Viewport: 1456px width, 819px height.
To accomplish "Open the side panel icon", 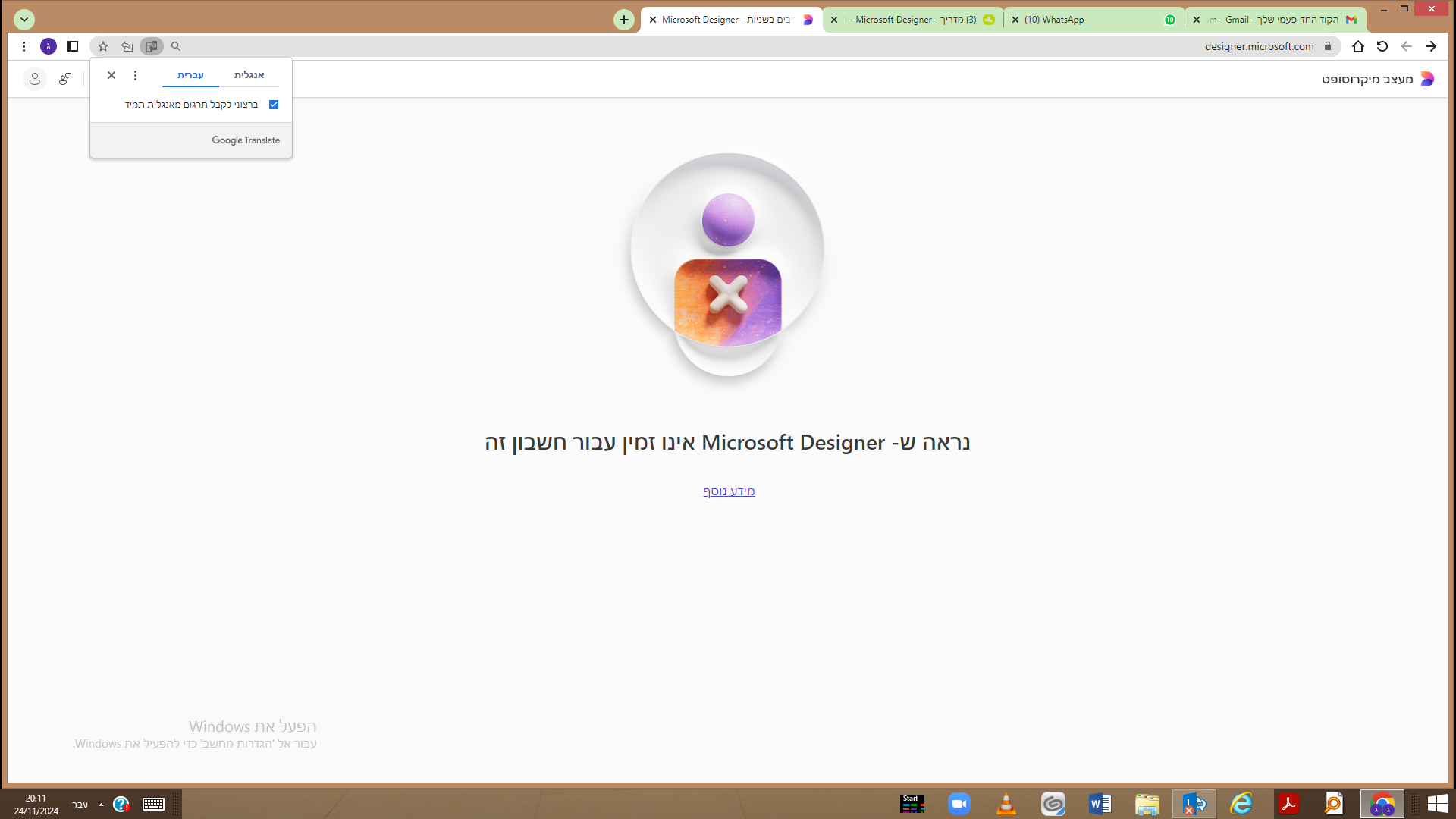I will click(x=73, y=46).
